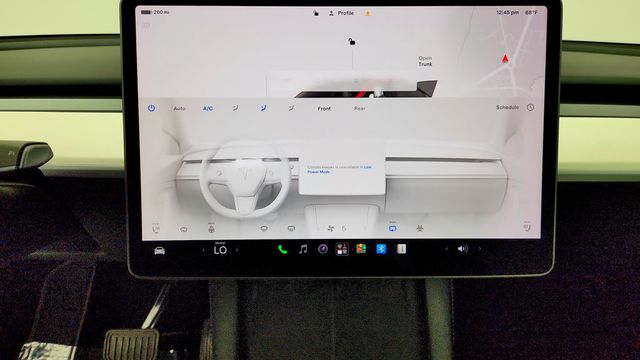Screen dimensions: 640x360
Task: Tap the Low Power Mode climate message
Action: click(340, 169)
